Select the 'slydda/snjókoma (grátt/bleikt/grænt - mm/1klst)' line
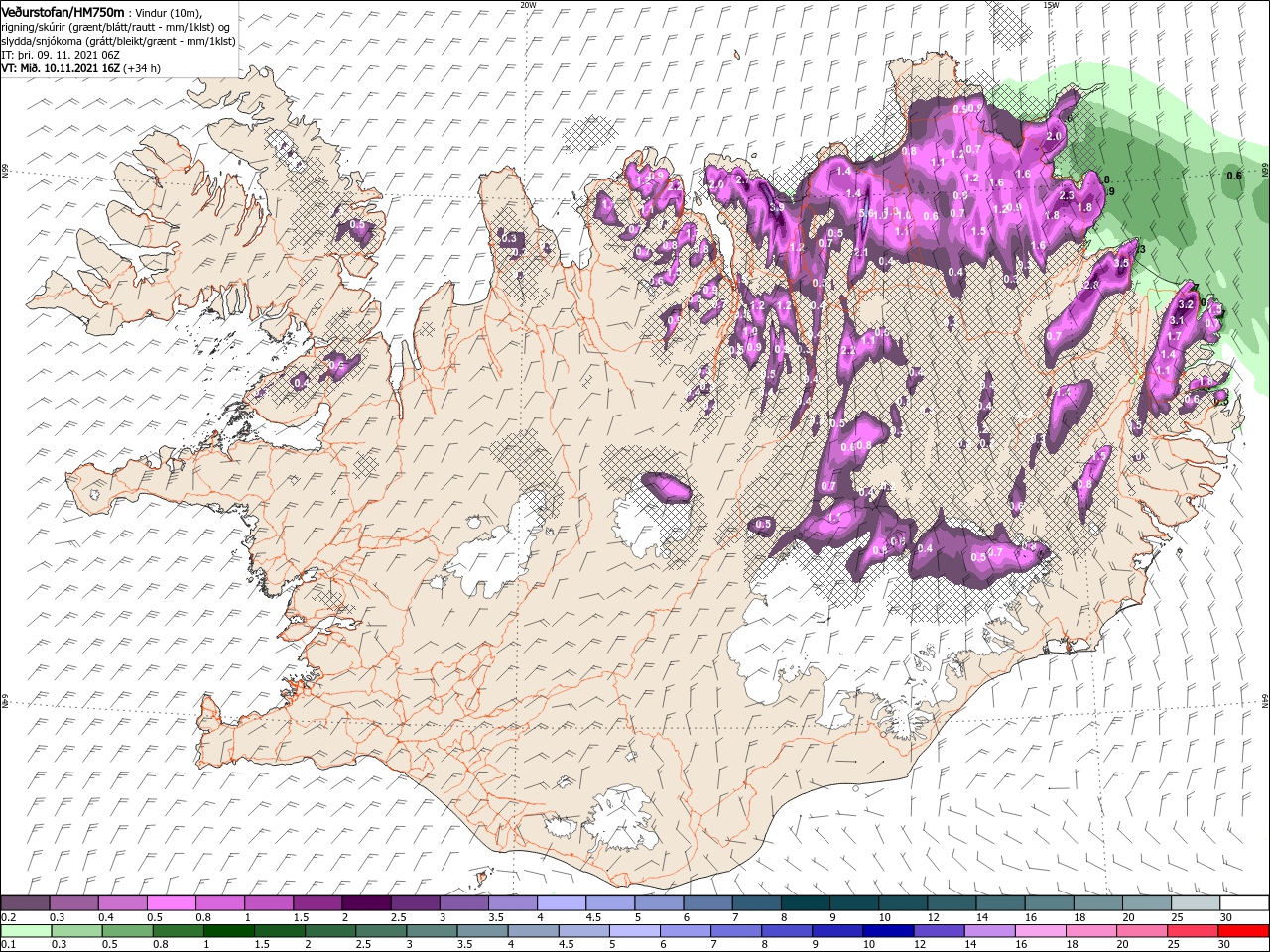The height and width of the screenshot is (952, 1270). pyautogui.click(x=119, y=41)
